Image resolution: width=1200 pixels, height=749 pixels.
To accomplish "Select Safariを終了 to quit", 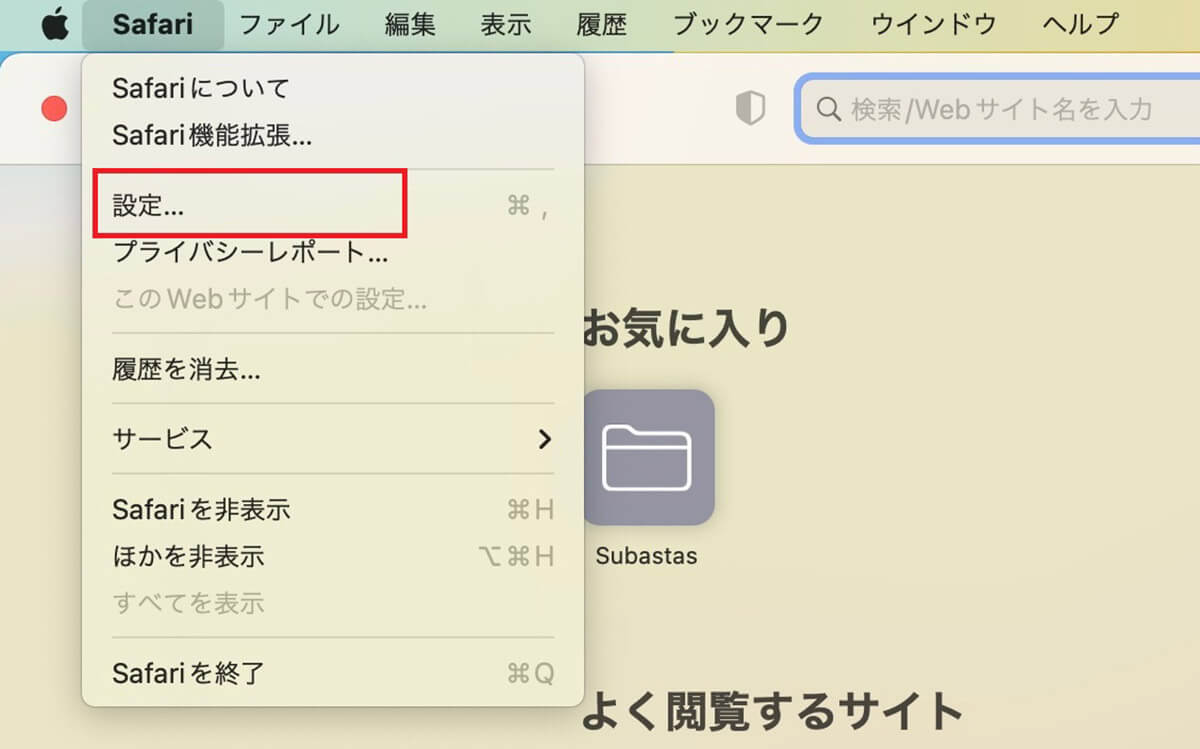I will click(x=333, y=673).
